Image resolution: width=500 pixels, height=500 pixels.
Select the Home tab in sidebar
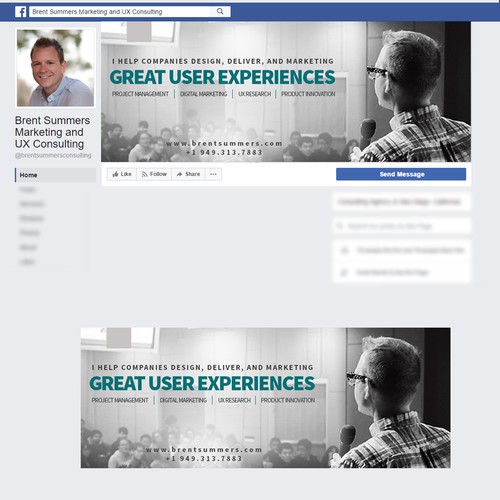pyautogui.click(x=55, y=175)
